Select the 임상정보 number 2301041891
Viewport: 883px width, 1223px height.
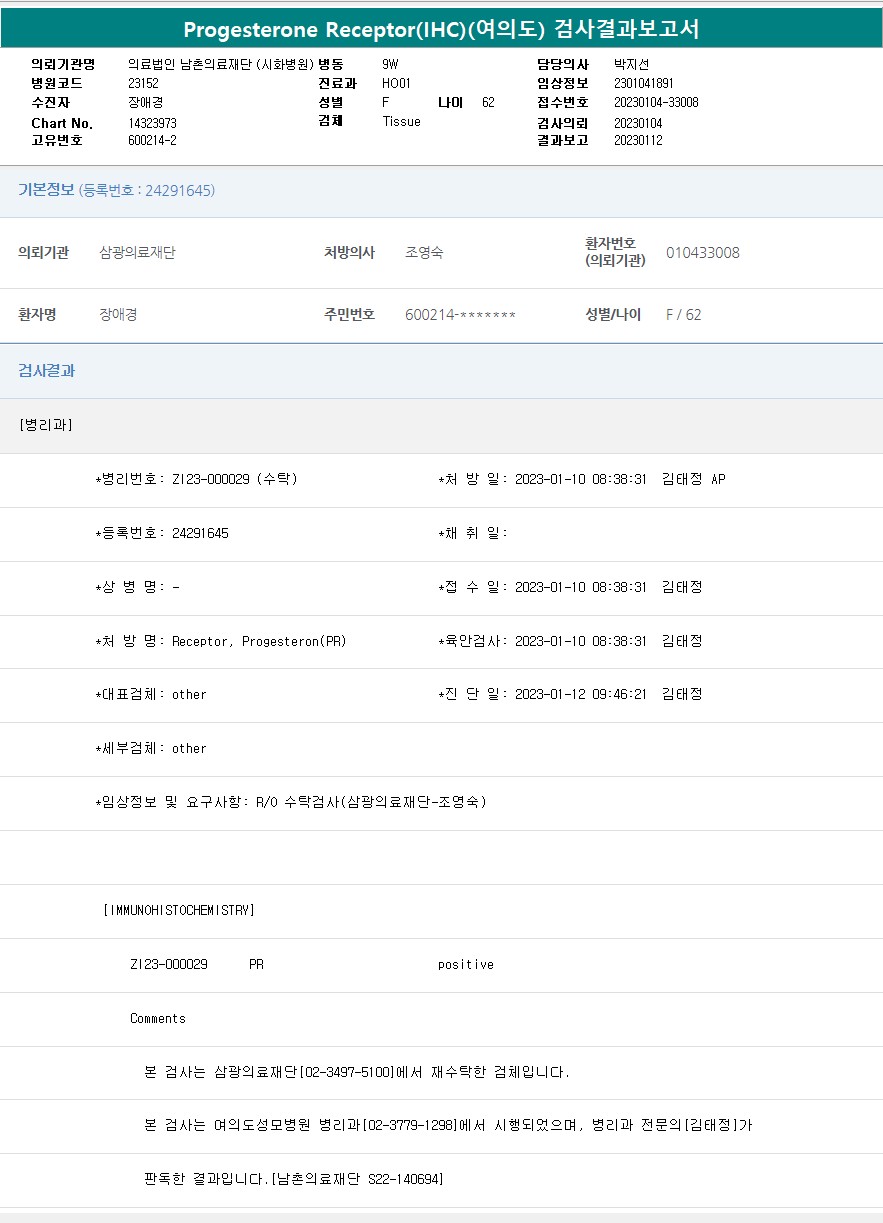point(643,84)
